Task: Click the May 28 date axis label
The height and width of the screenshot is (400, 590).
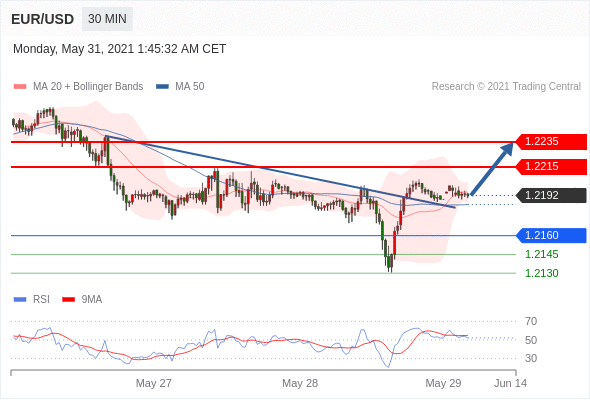Action: (300, 383)
